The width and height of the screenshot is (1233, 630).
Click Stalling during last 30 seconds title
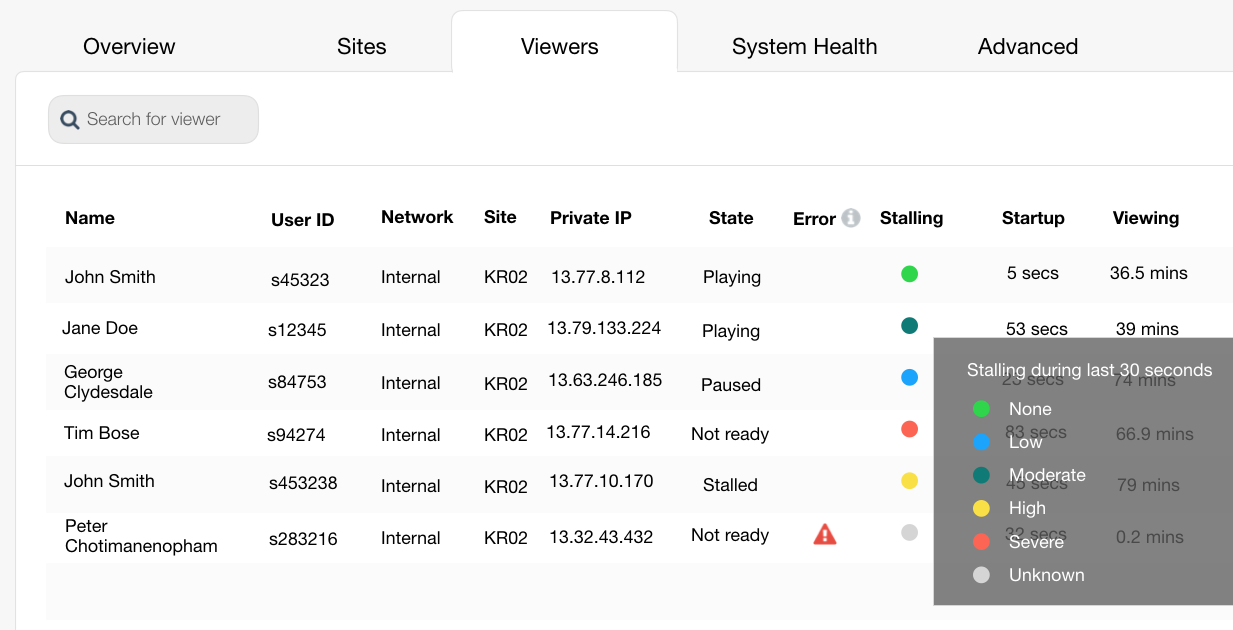(1089, 371)
